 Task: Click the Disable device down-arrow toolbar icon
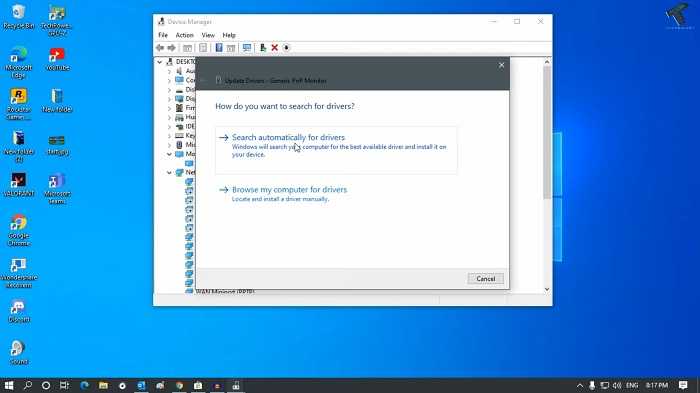click(287, 48)
